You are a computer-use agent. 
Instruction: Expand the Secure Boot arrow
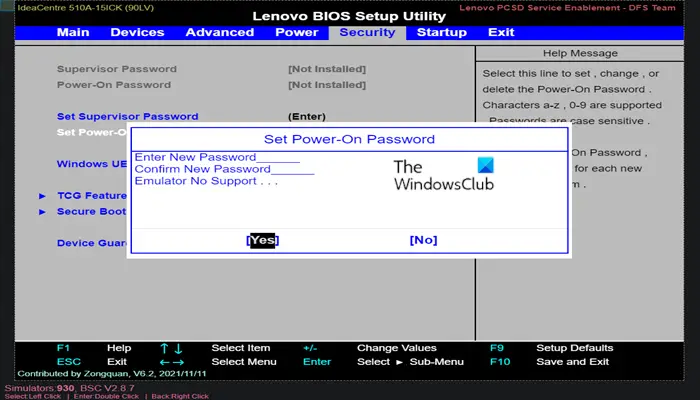pyautogui.click(x=42, y=212)
